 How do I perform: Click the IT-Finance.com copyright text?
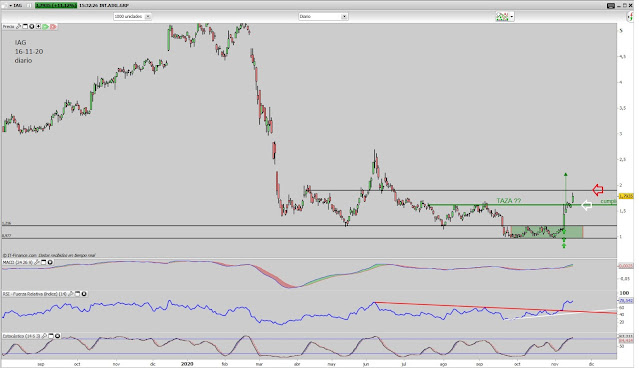click(x=49, y=255)
